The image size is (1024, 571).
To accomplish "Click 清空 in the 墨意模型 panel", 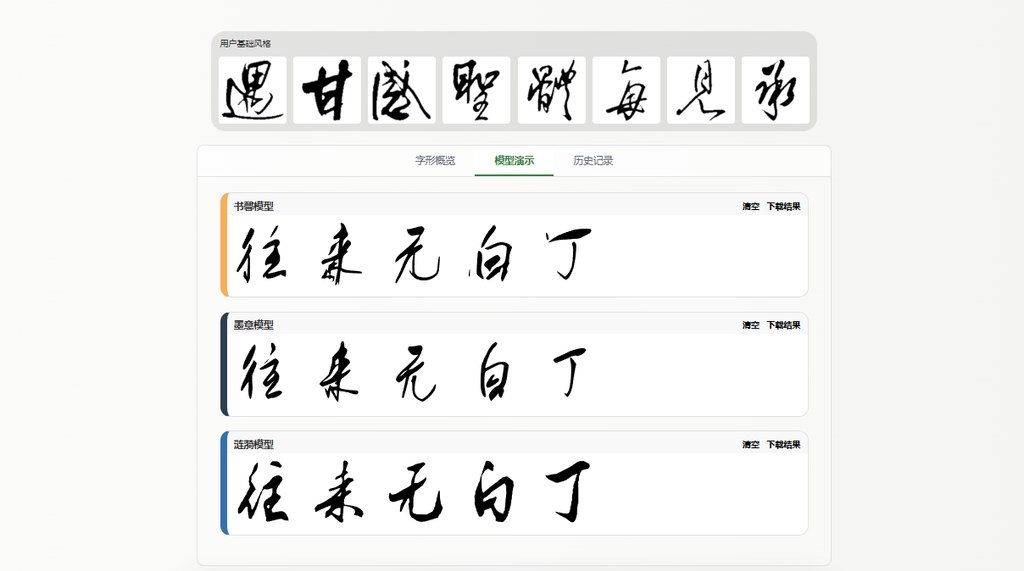I will [x=750, y=325].
